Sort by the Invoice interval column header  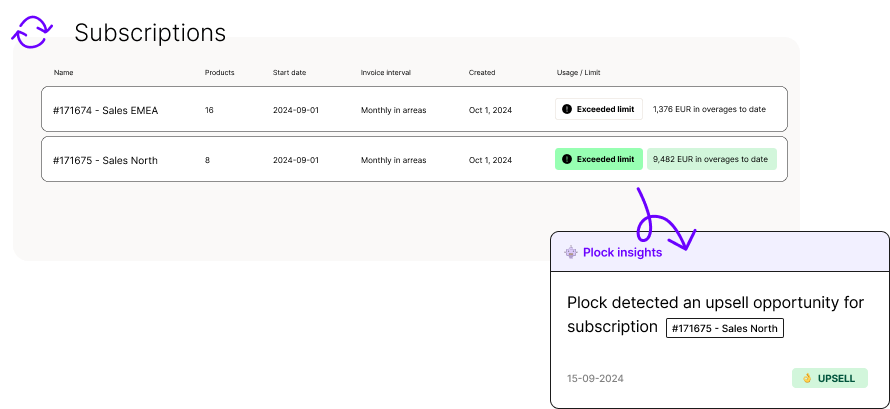click(x=386, y=73)
